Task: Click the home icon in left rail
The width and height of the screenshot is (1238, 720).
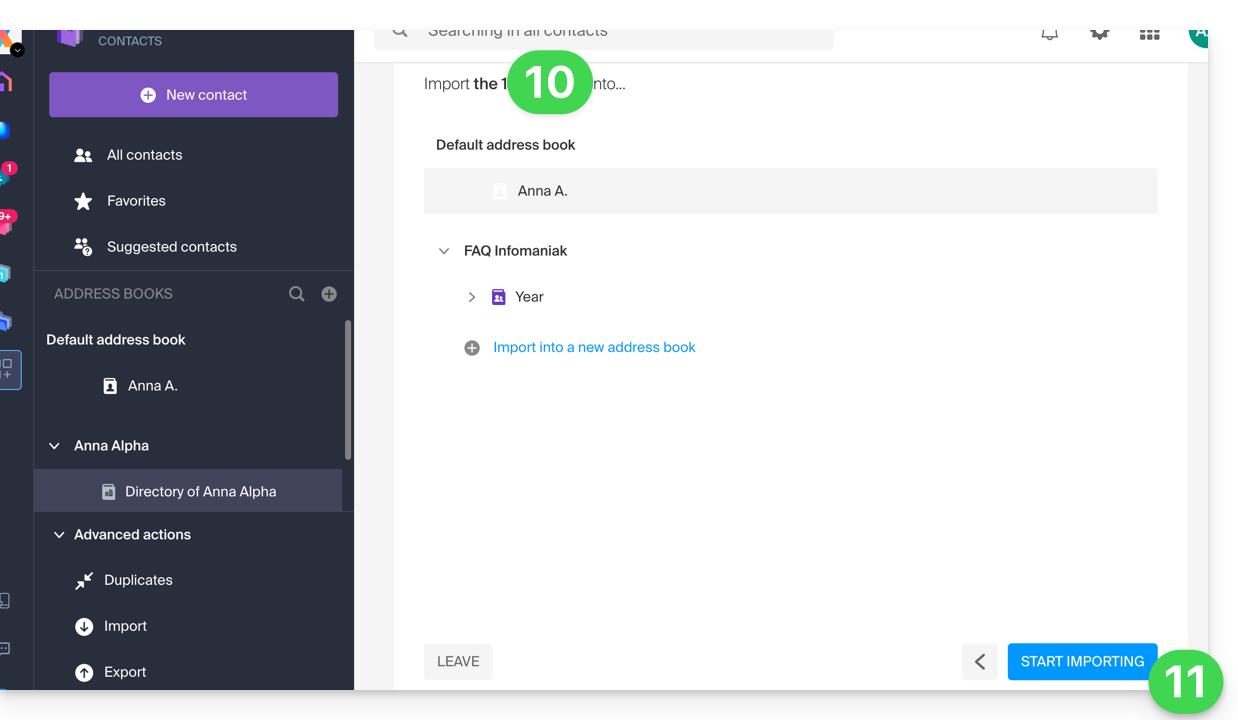Action: coord(5,82)
